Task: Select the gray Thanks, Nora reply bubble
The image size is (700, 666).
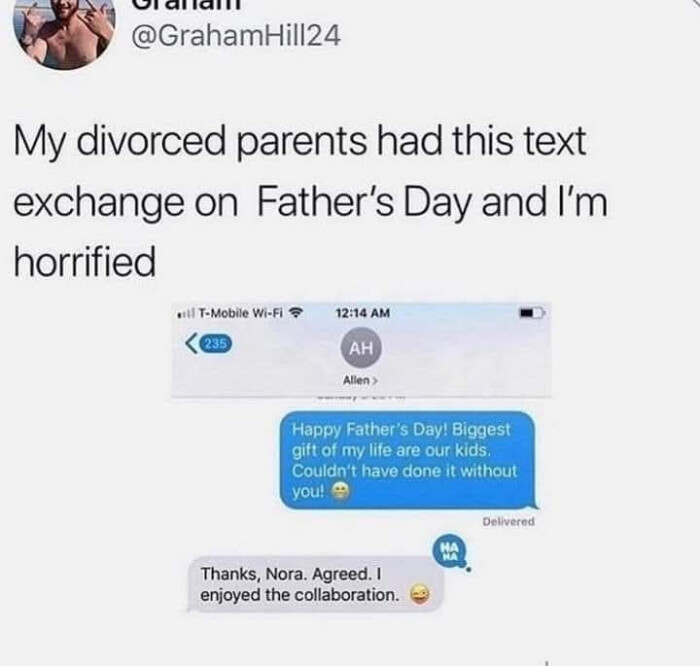Action: tap(316, 584)
